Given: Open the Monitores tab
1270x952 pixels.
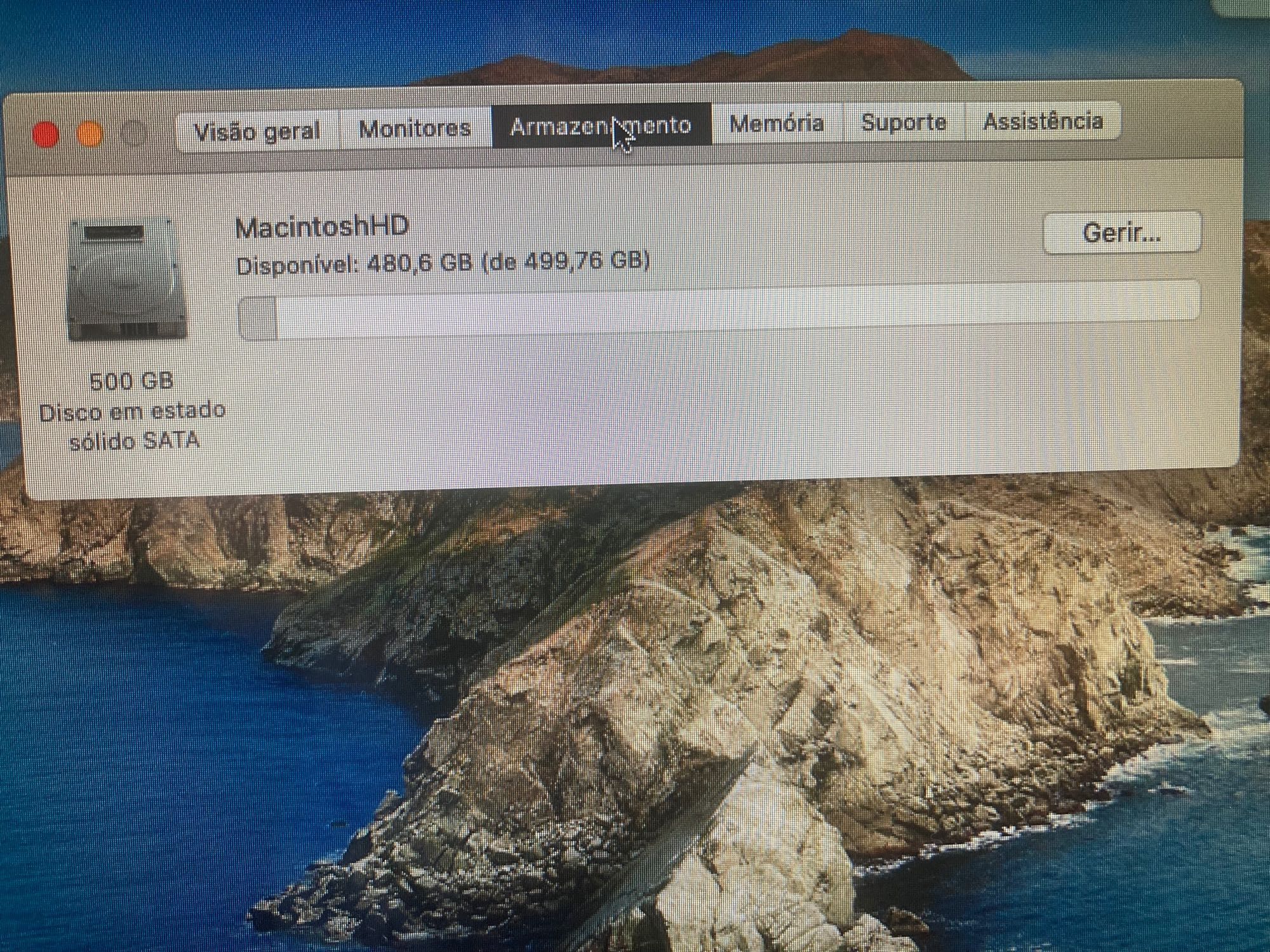Looking at the screenshot, I should point(415,129).
